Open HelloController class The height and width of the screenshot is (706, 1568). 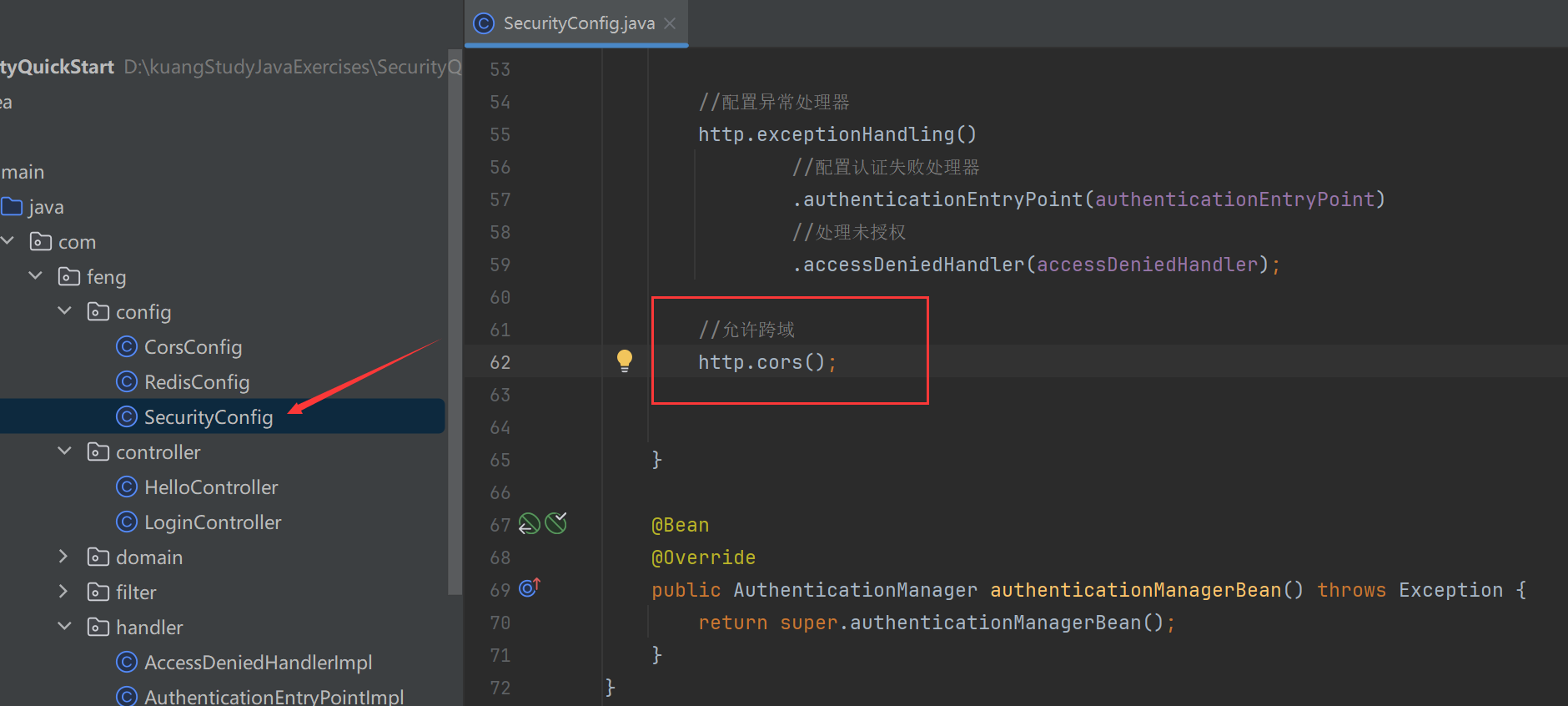click(x=211, y=487)
